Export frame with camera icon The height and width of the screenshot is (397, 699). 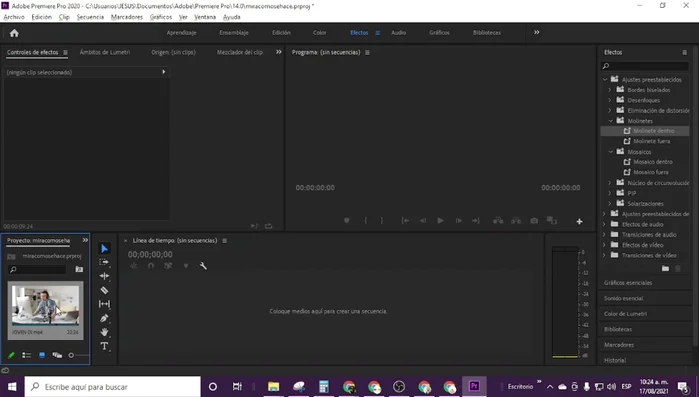534,221
